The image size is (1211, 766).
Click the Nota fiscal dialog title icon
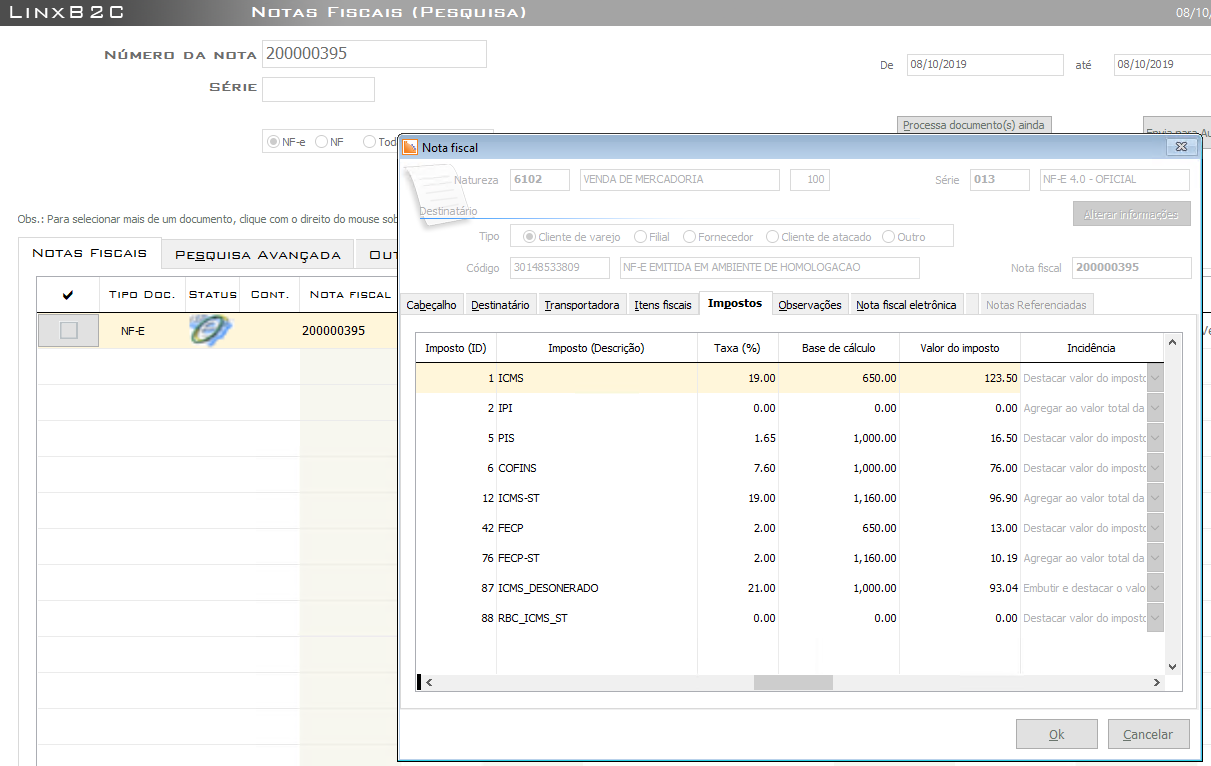click(x=410, y=147)
